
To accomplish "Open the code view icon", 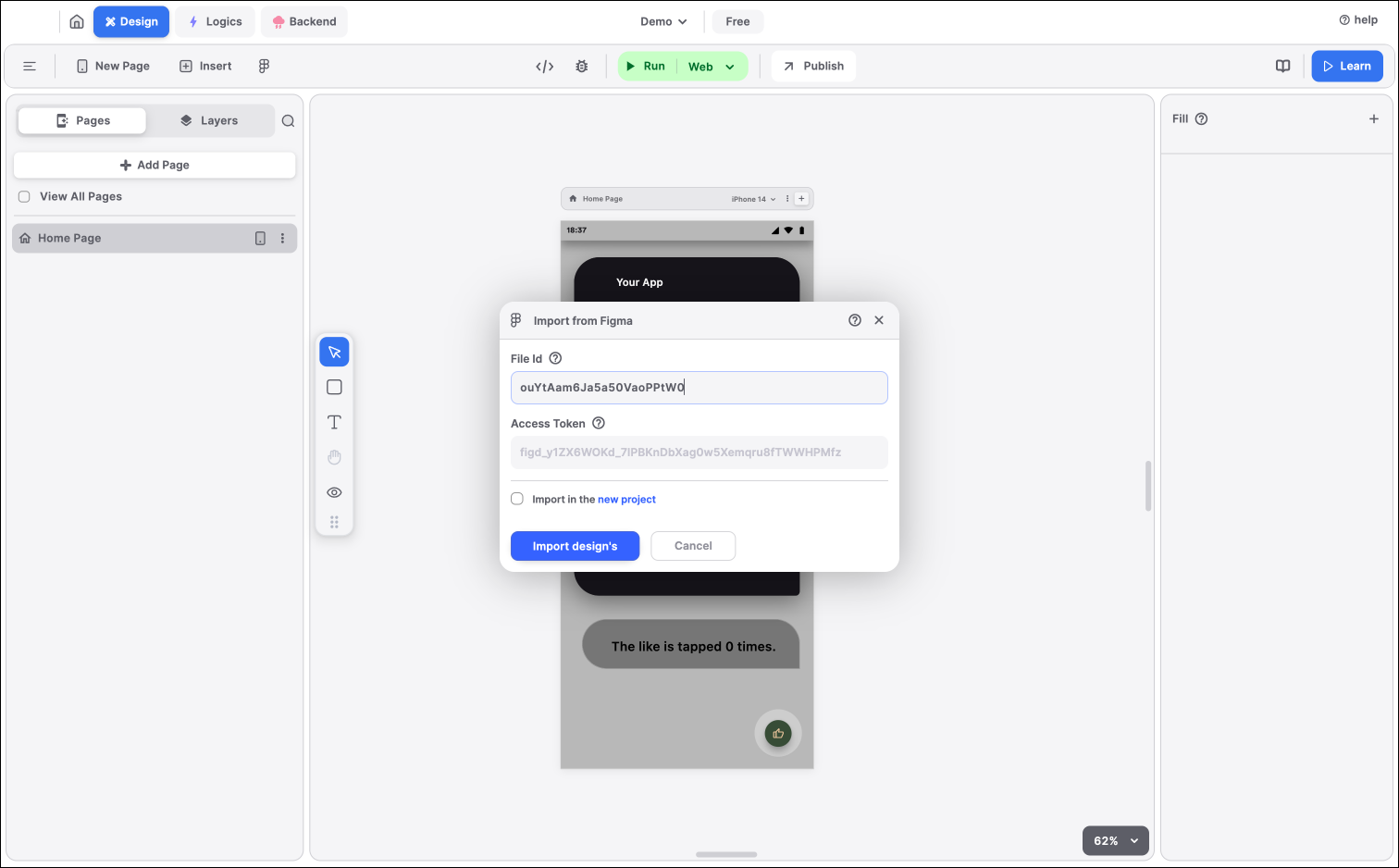I will tap(543, 66).
